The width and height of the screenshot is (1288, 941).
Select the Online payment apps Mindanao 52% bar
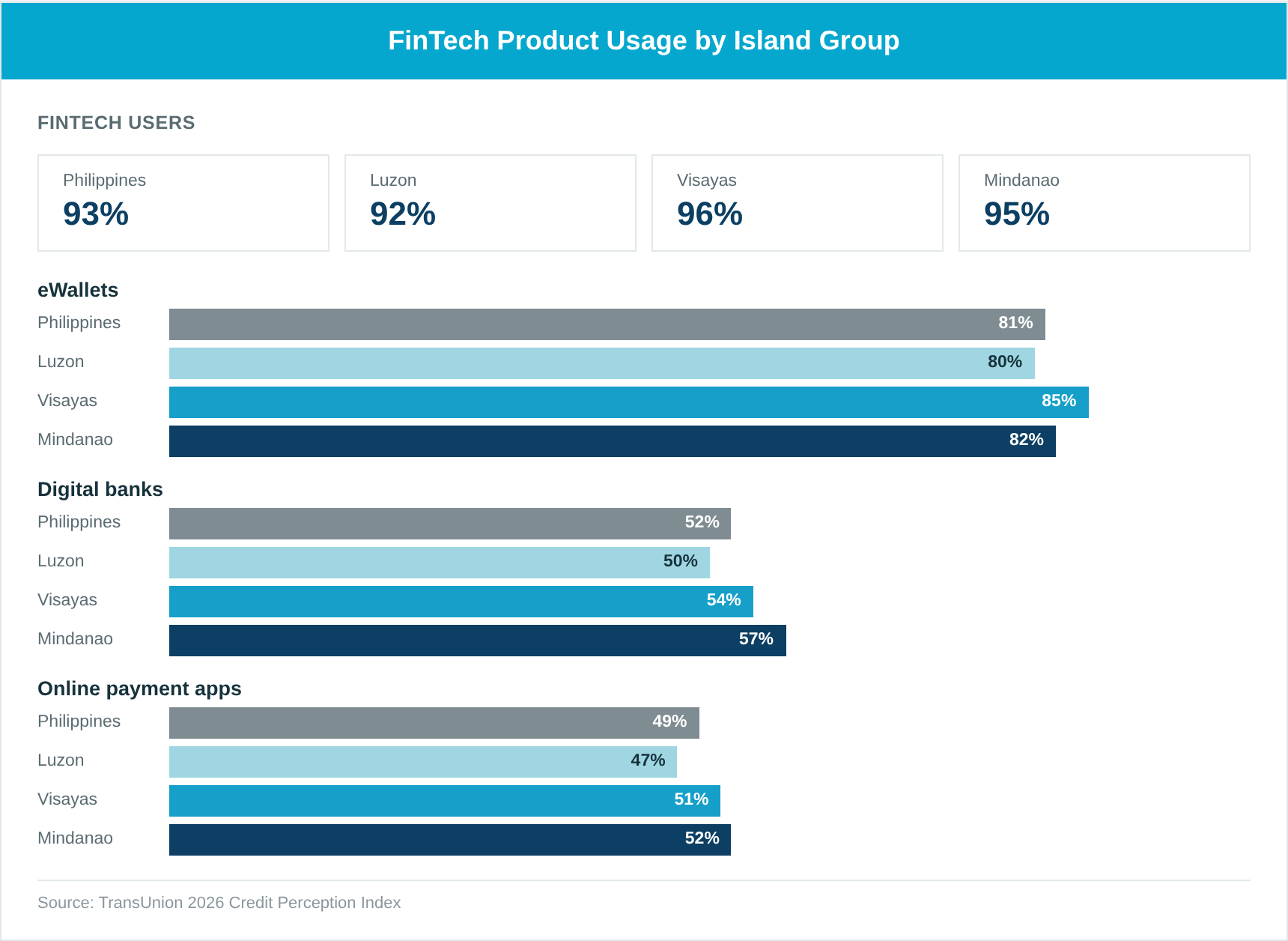[450, 840]
